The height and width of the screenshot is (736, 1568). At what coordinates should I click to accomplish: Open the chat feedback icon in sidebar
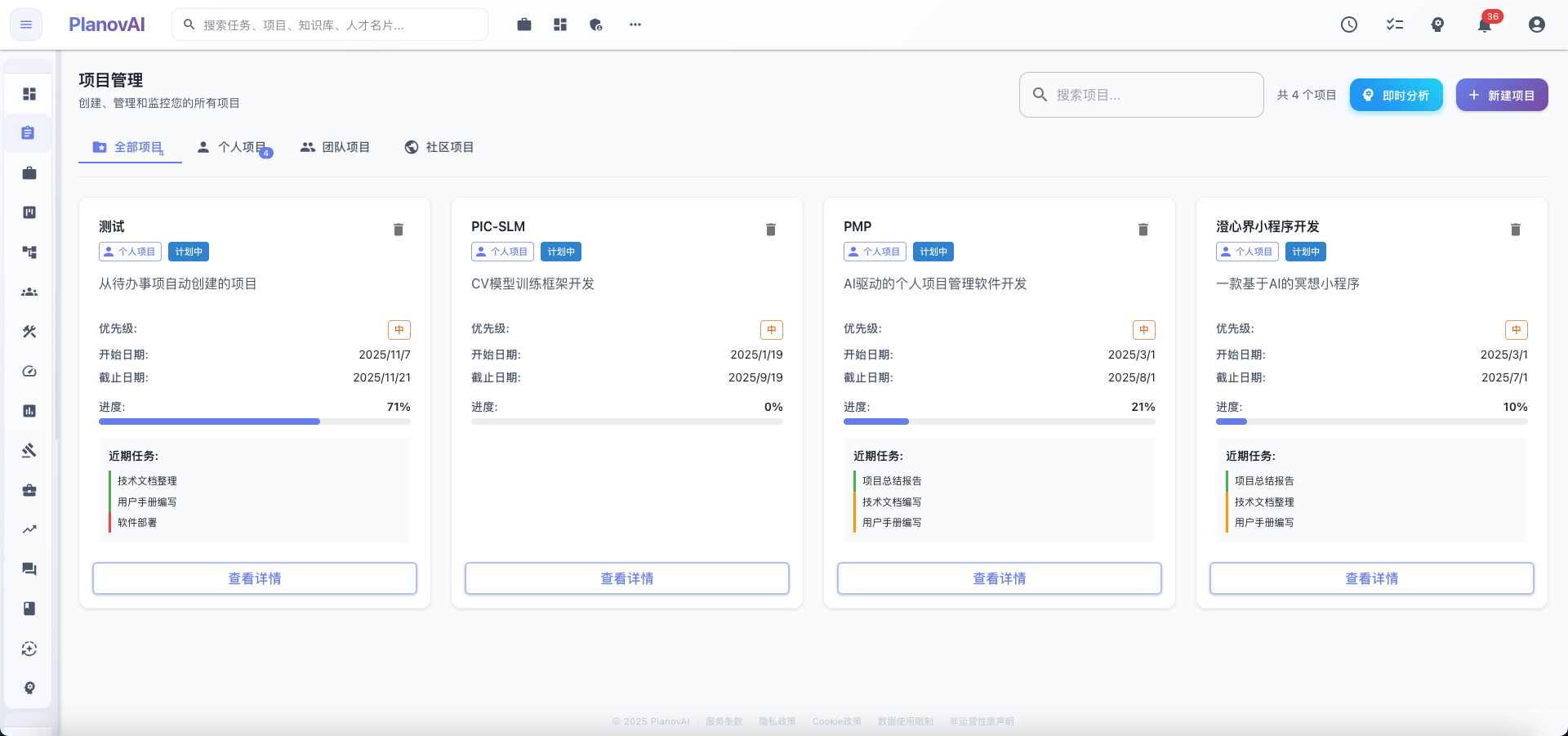point(29,569)
